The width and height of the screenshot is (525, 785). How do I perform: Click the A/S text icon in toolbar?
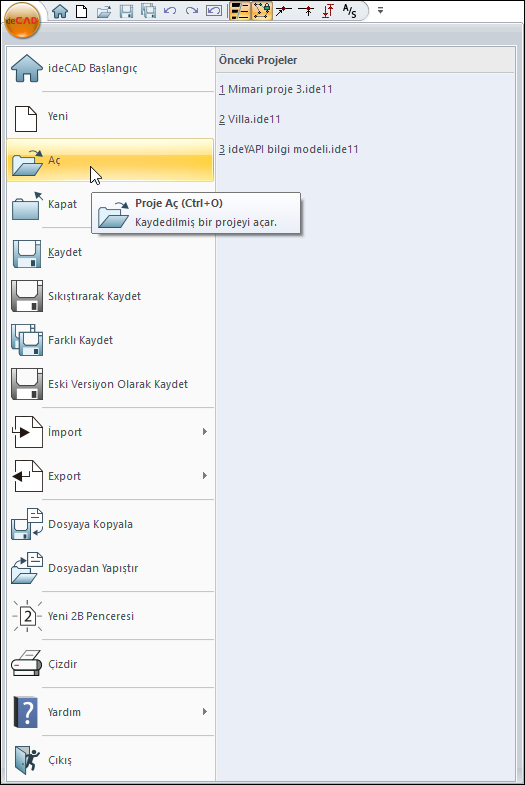pyautogui.click(x=349, y=11)
